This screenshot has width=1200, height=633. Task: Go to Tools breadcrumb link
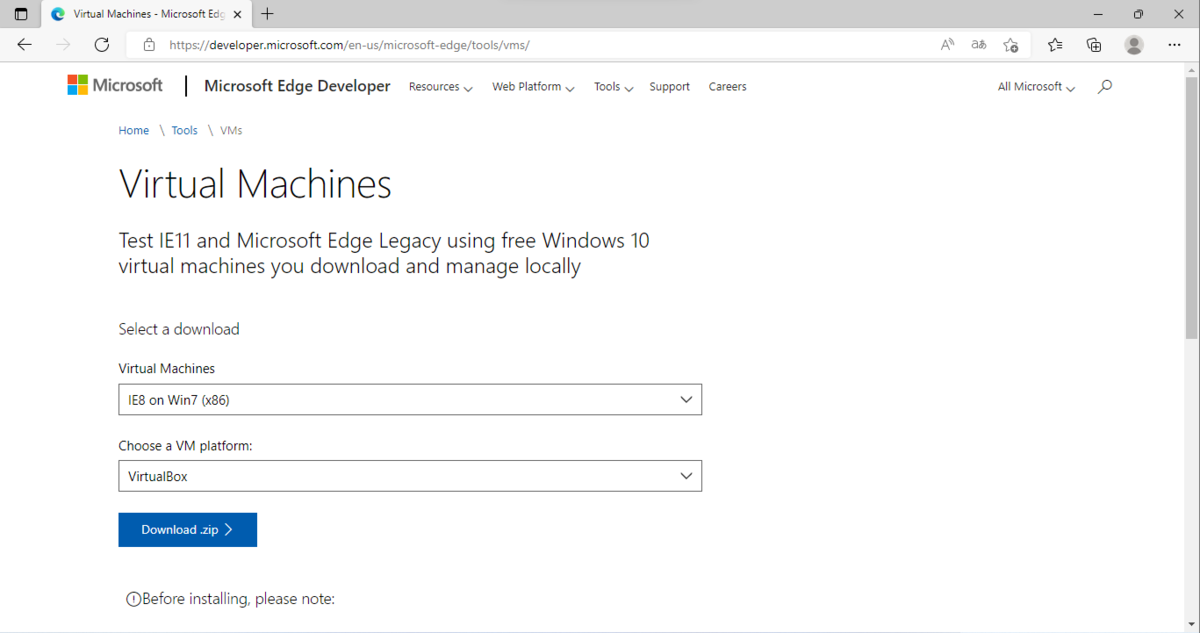coord(184,130)
